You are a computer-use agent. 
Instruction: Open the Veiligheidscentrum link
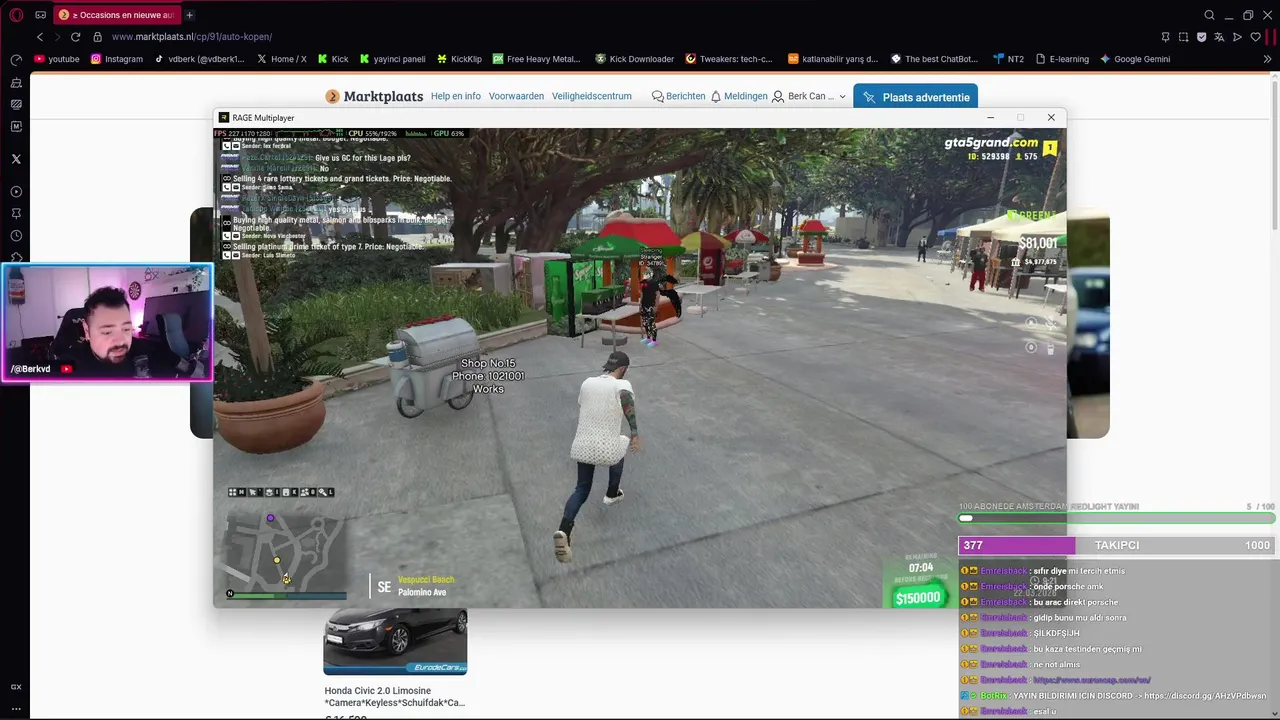592,96
